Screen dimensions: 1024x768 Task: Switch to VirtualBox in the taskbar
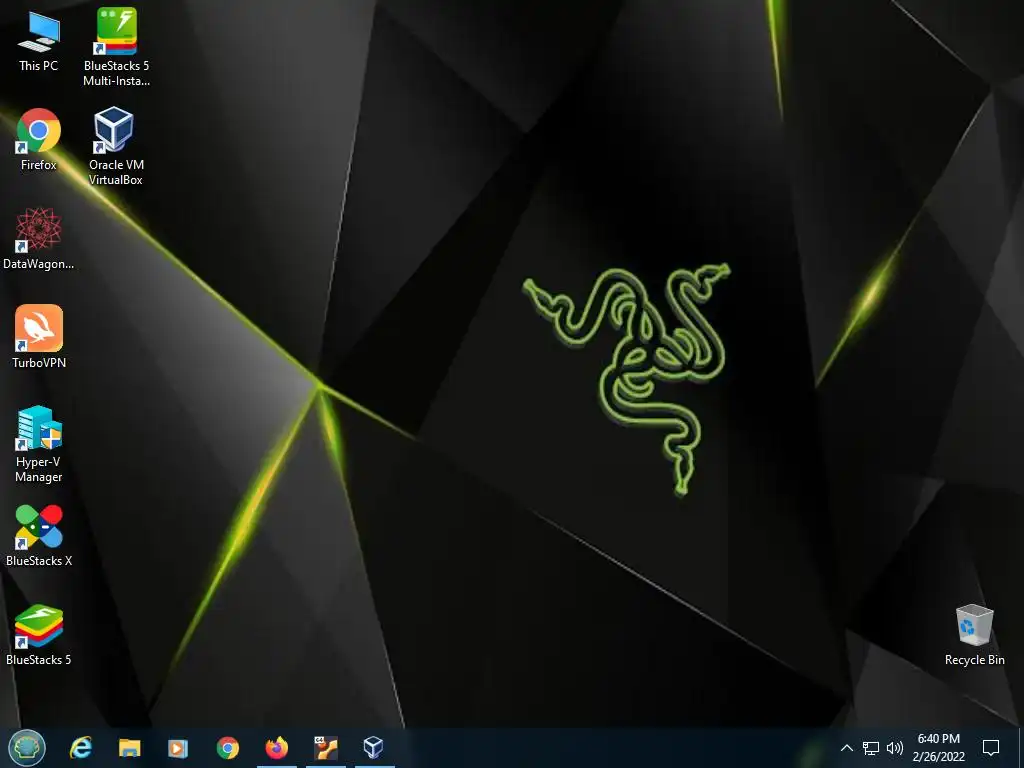374,748
